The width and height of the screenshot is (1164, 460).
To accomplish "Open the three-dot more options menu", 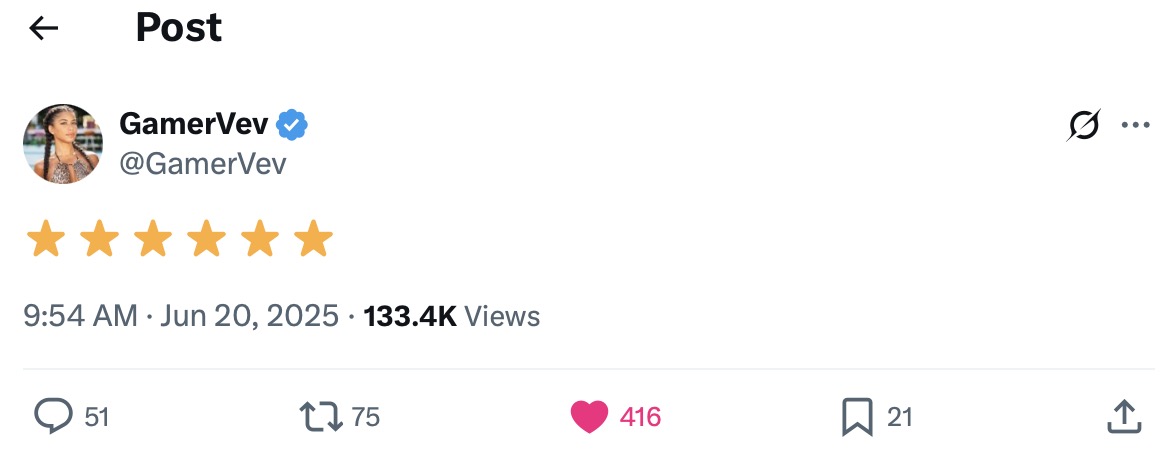I will click(1136, 126).
